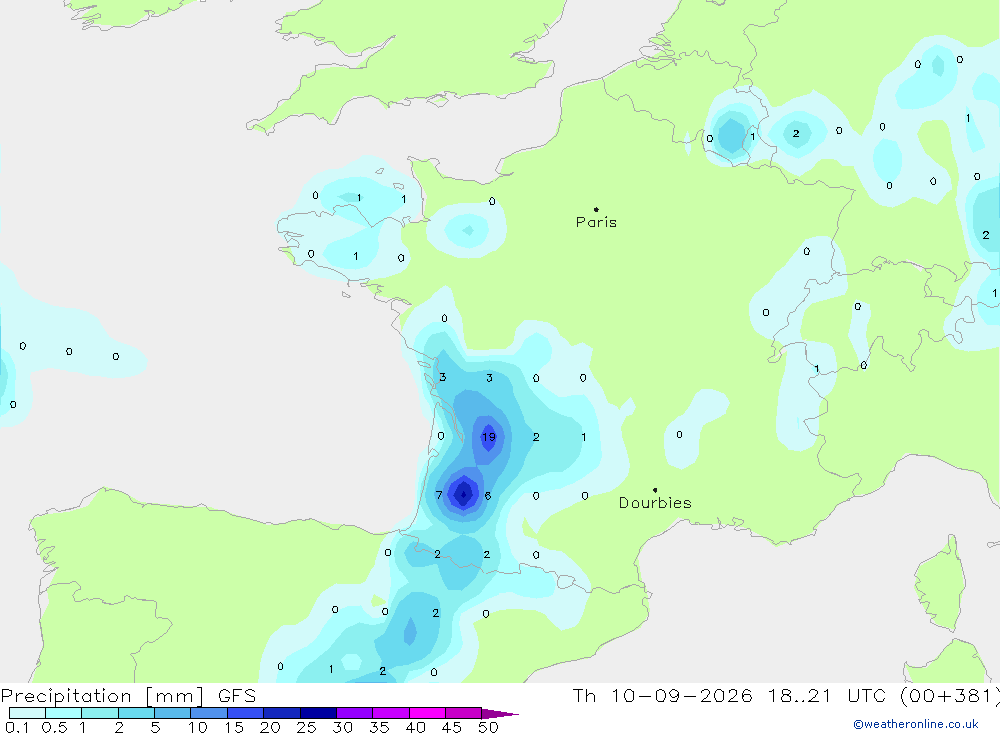Pick the 5–10 mm legend color swatch
Image resolution: width=1000 pixels, height=733 pixels.
tap(172, 713)
